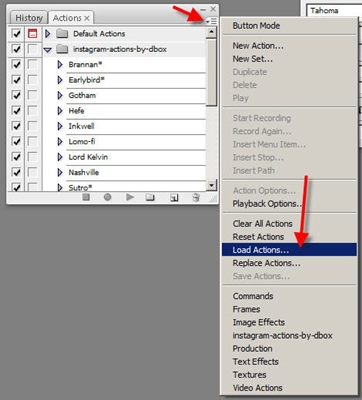Toggle the Brannan* action checkbox
The width and height of the screenshot is (362, 400).
click(x=16, y=64)
